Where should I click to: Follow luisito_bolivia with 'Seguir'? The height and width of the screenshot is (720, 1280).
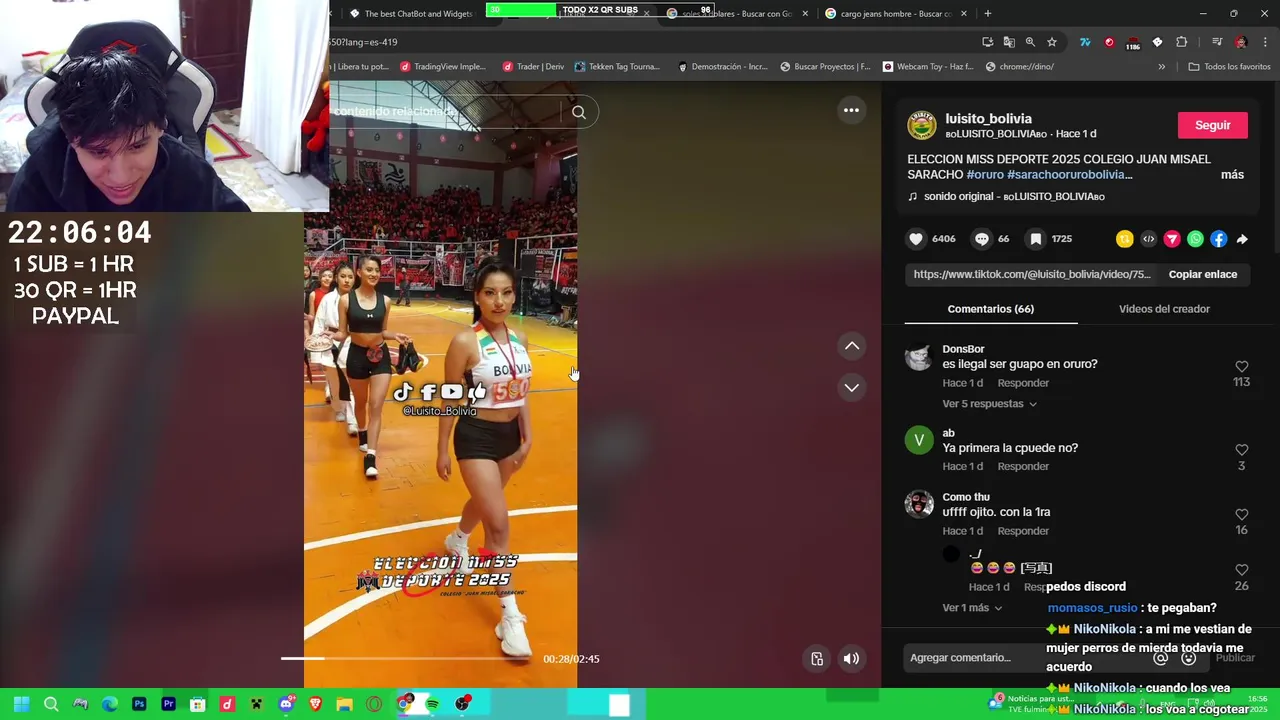pyautogui.click(x=1212, y=125)
